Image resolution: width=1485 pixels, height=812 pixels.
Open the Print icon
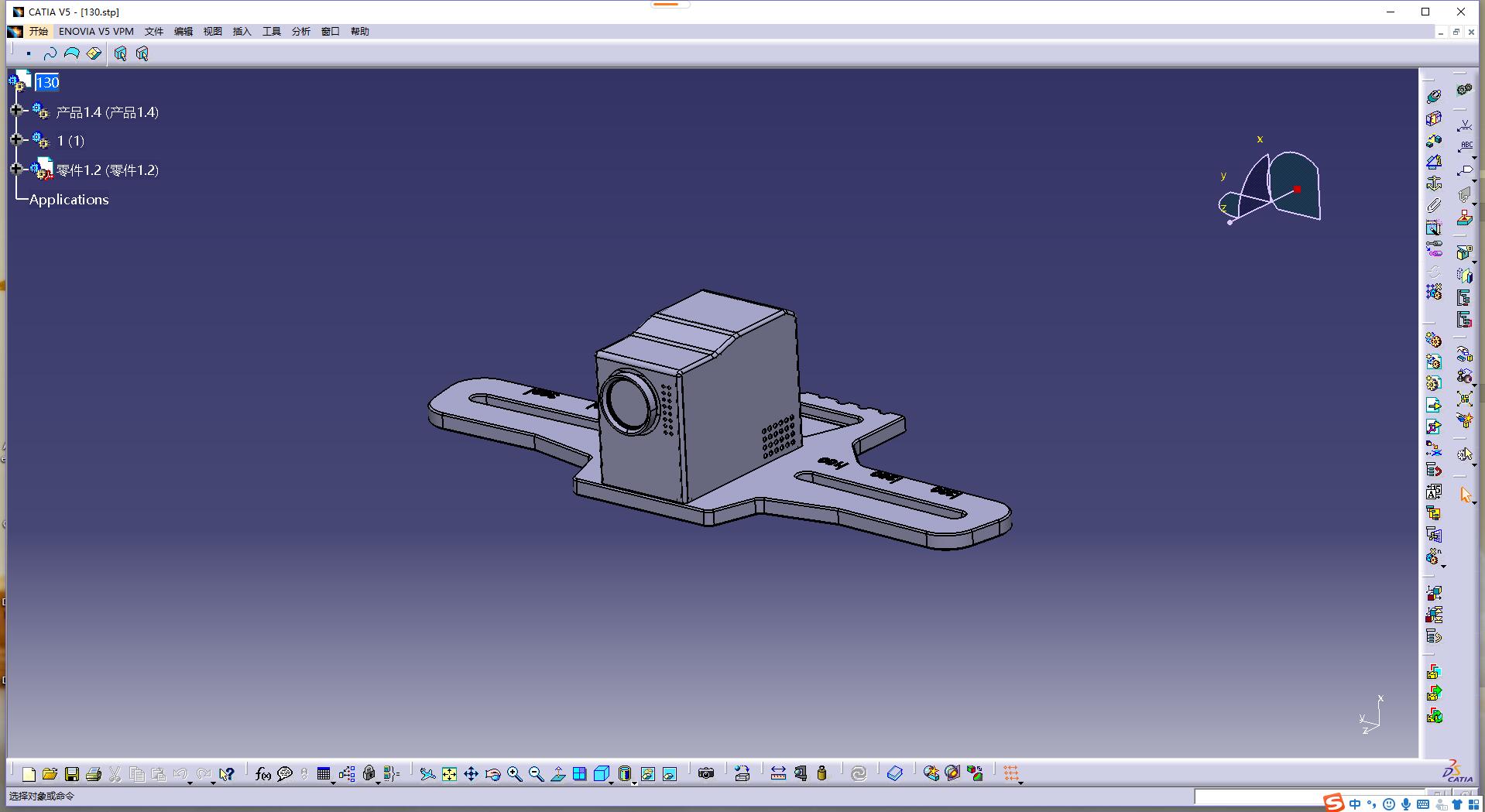point(94,774)
